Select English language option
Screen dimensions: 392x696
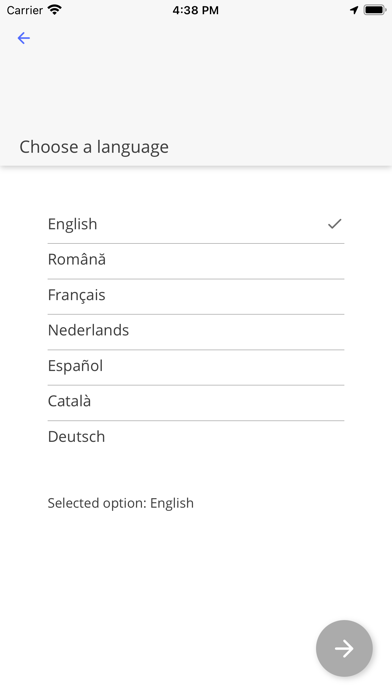pos(196,224)
